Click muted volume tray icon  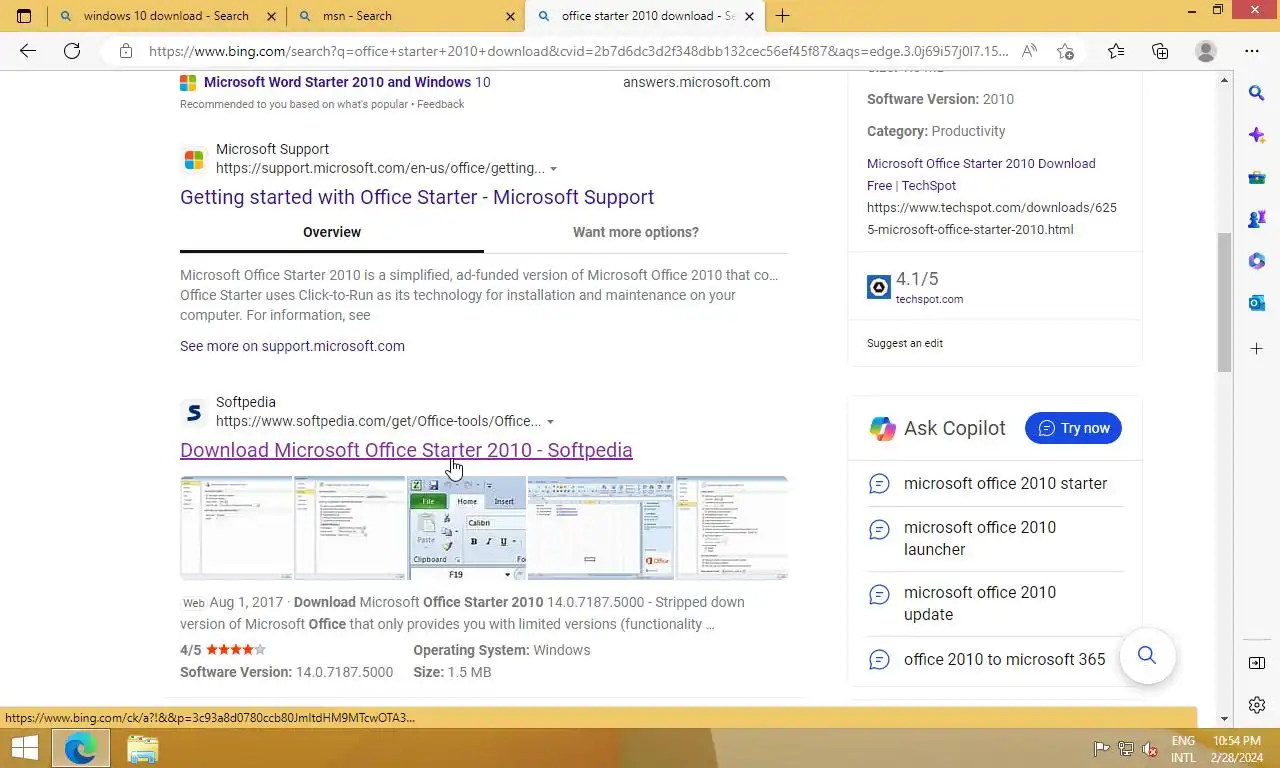coord(1150,749)
